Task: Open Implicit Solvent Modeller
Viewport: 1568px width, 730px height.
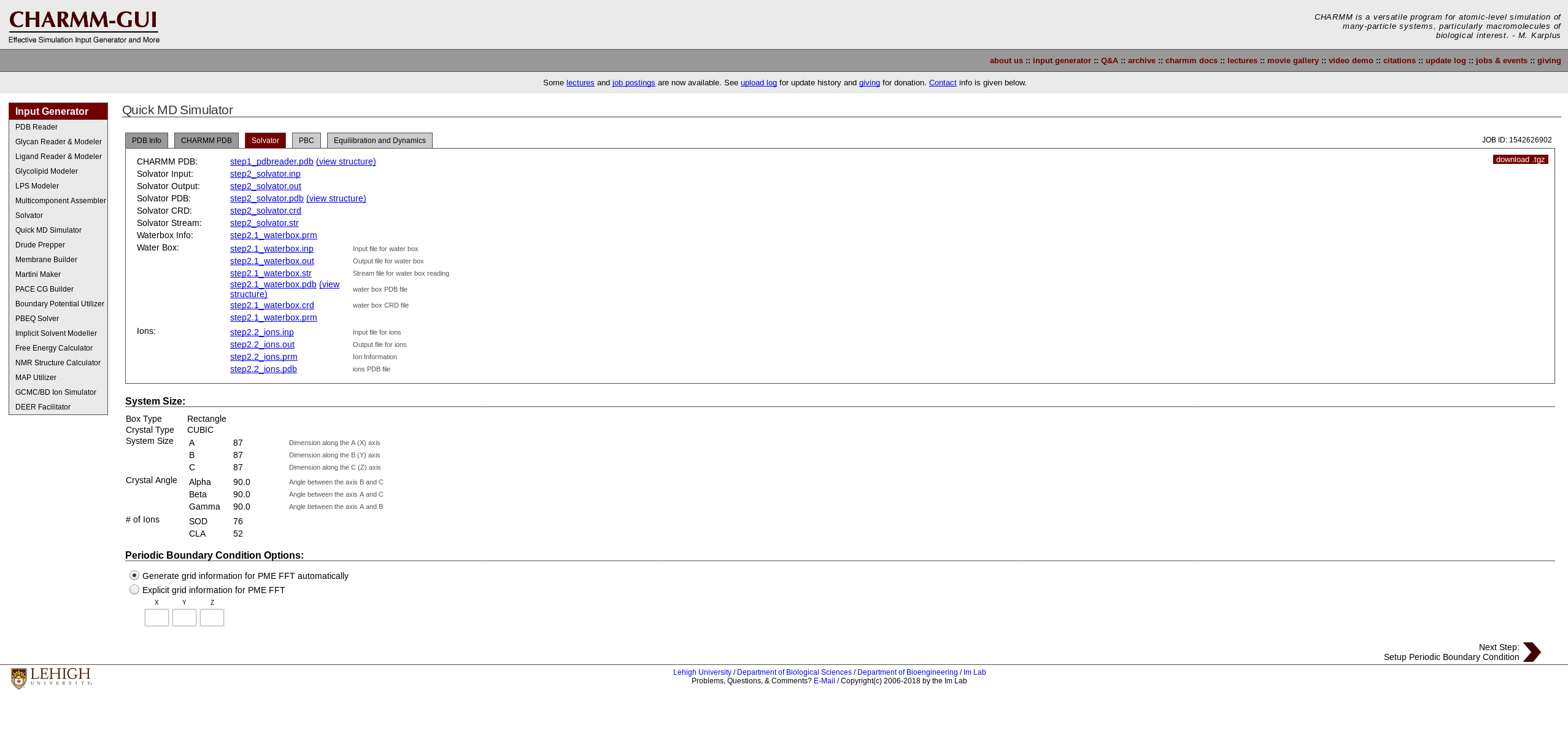Action: (x=56, y=333)
